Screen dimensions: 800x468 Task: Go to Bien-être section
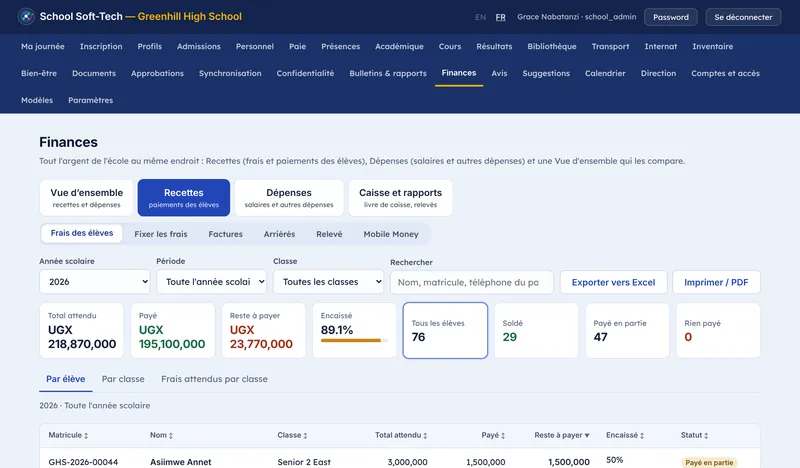click(x=39, y=73)
